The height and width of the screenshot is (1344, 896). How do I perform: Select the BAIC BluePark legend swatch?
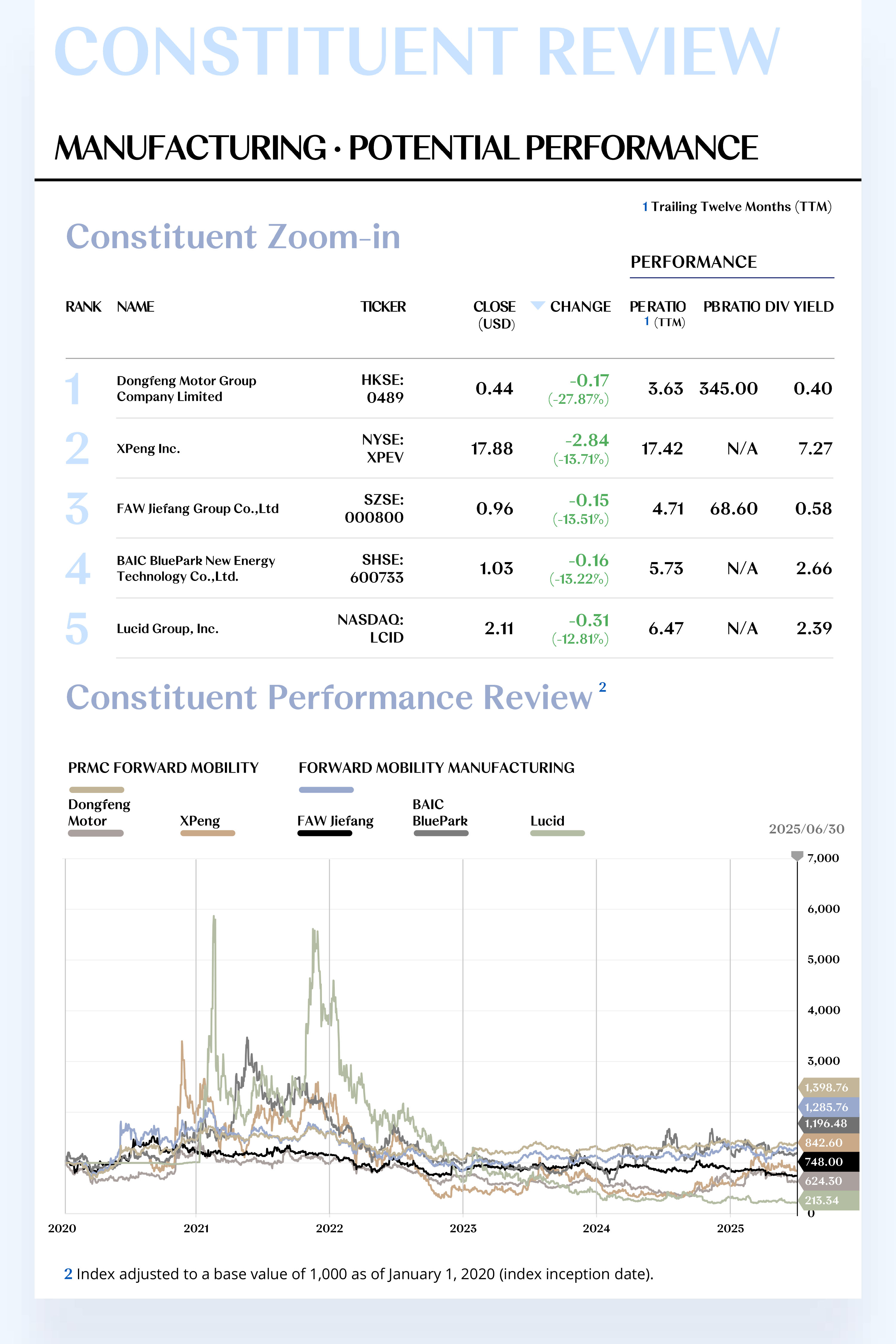pyautogui.click(x=441, y=833)
